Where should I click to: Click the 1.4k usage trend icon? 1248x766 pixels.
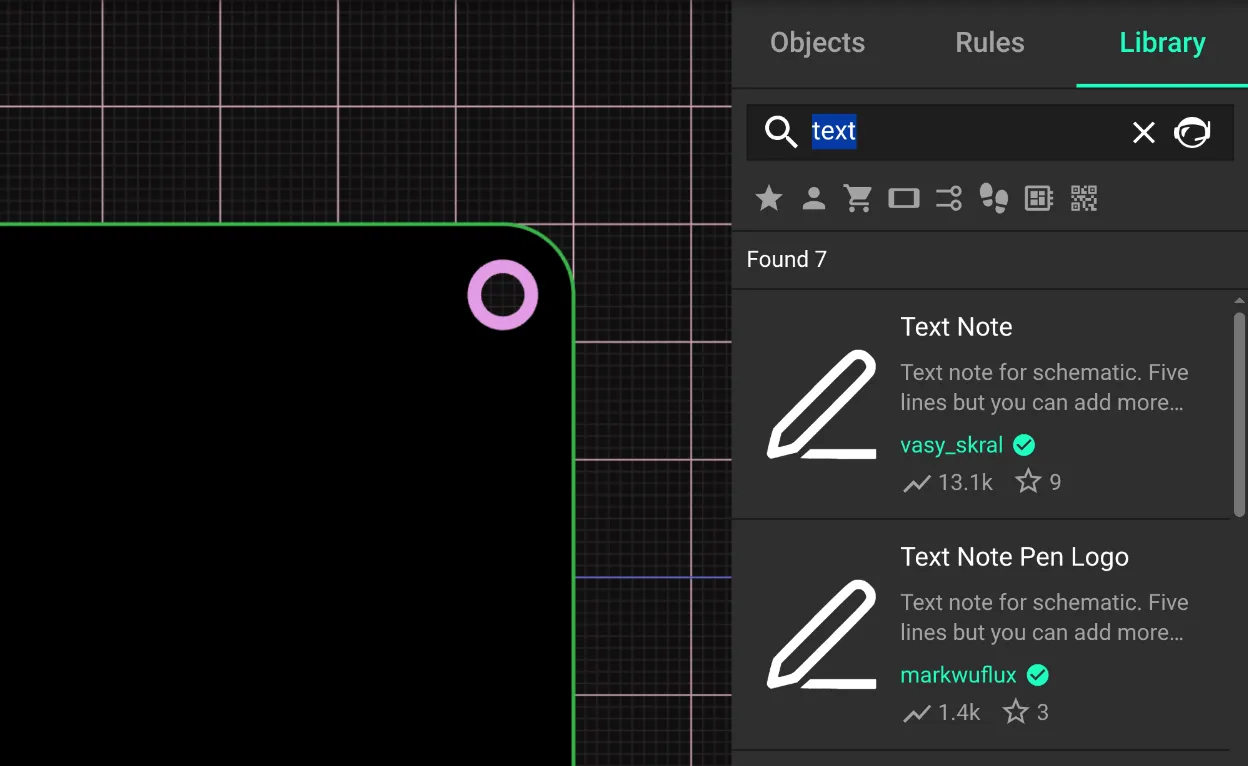pyautogui.click(x=917, y=713)
